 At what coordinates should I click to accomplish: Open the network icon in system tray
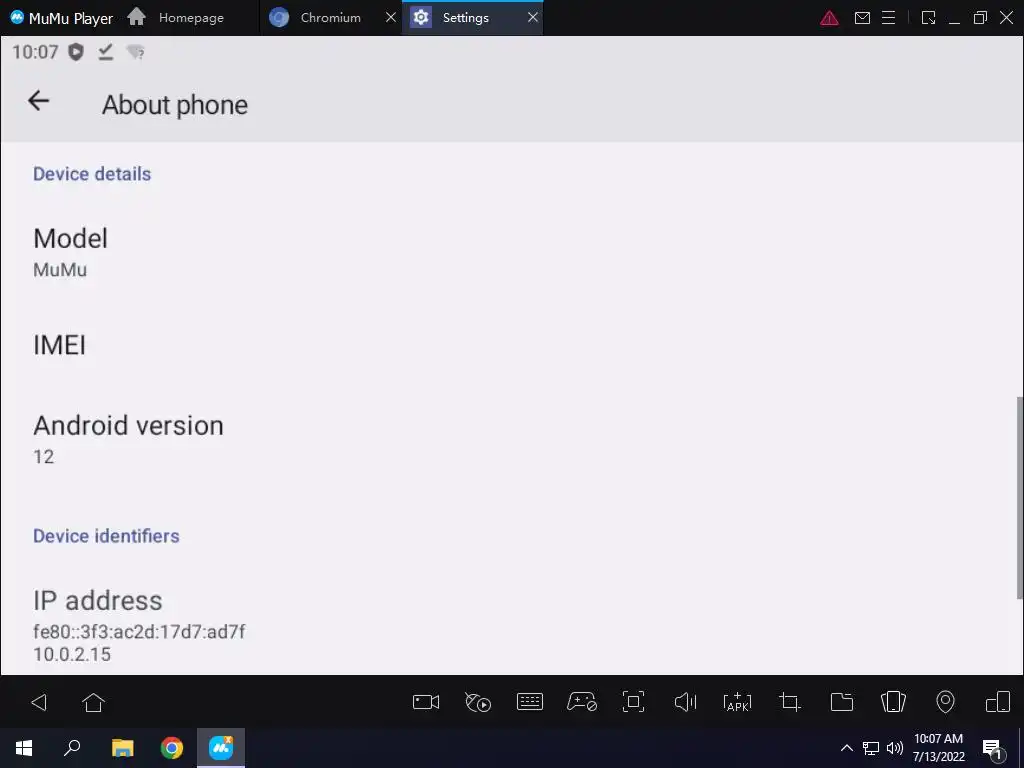click(871, 748)
